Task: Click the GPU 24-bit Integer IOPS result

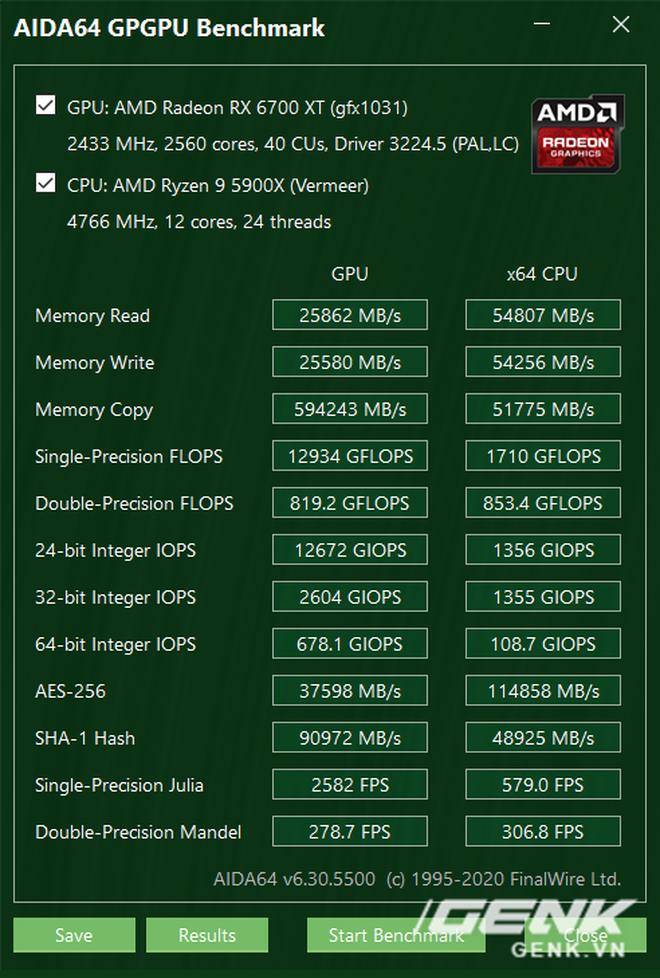Action: click(350, 550)
